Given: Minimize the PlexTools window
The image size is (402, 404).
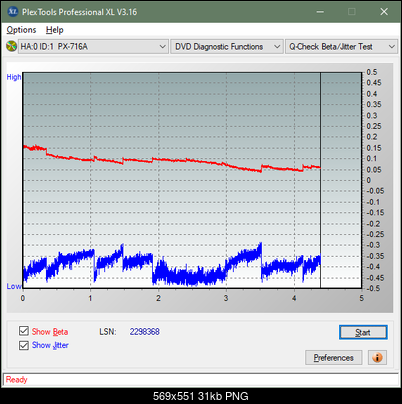Looking at the screenshot, I should 320,12.
